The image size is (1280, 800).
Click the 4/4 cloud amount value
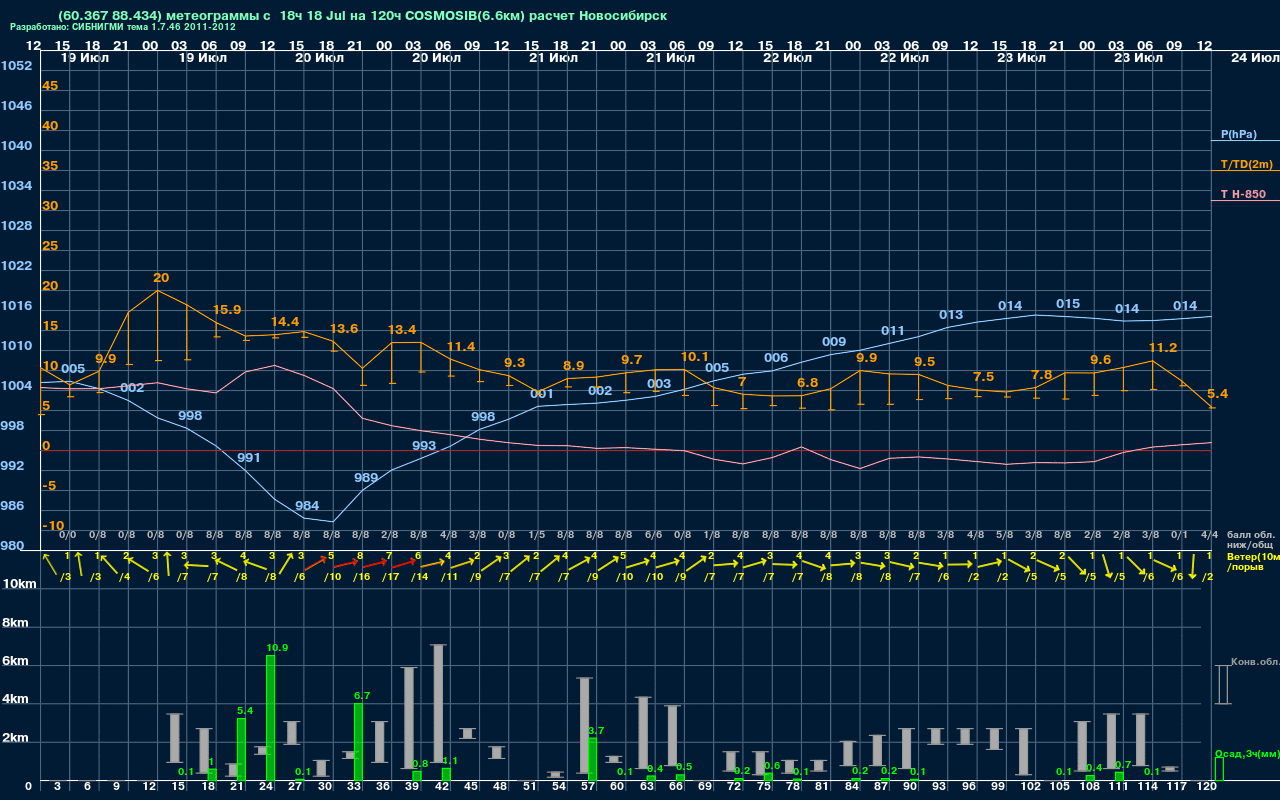(x=1208, y=535)
